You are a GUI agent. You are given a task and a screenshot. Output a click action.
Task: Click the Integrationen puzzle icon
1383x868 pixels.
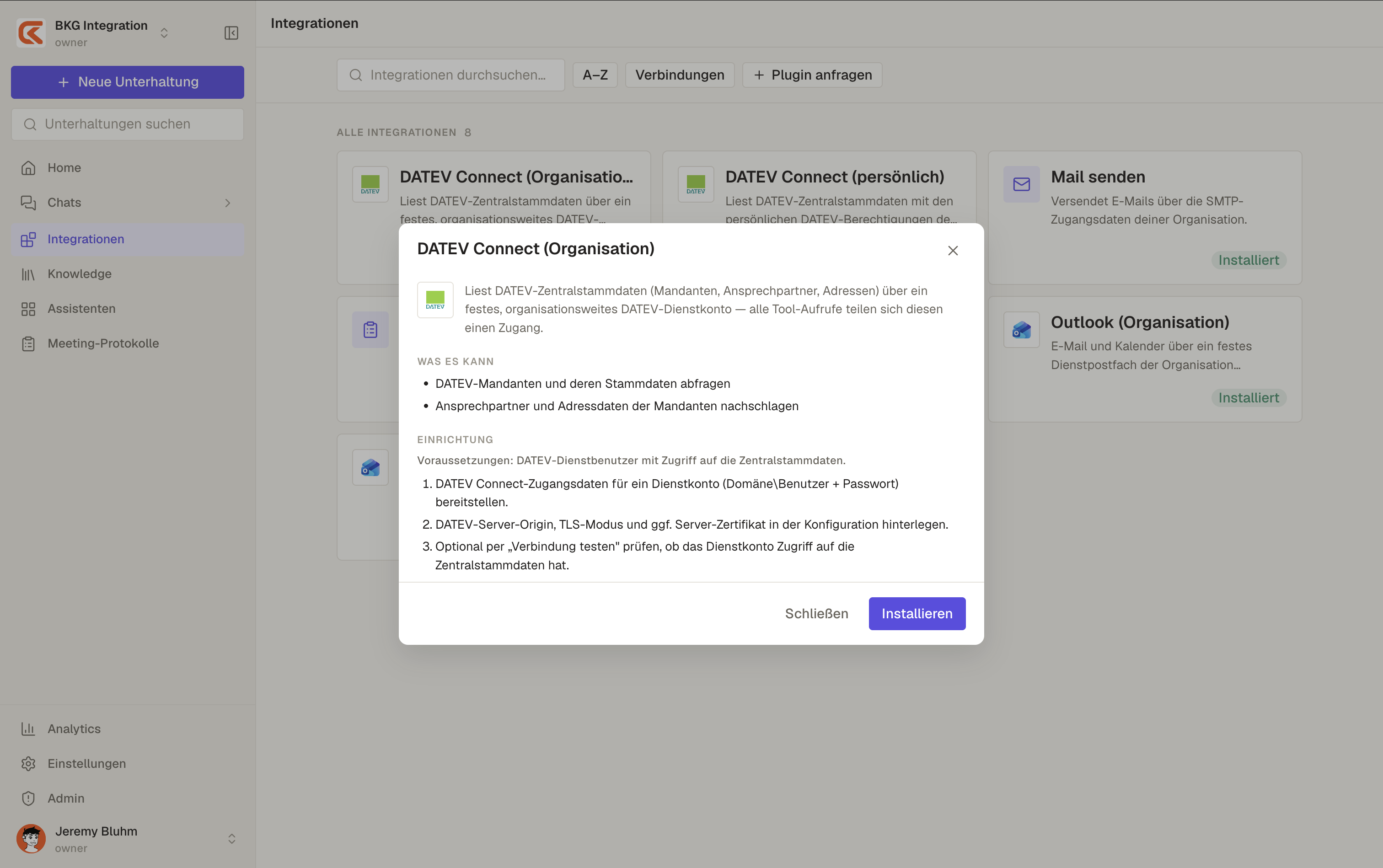pos(28,239)
